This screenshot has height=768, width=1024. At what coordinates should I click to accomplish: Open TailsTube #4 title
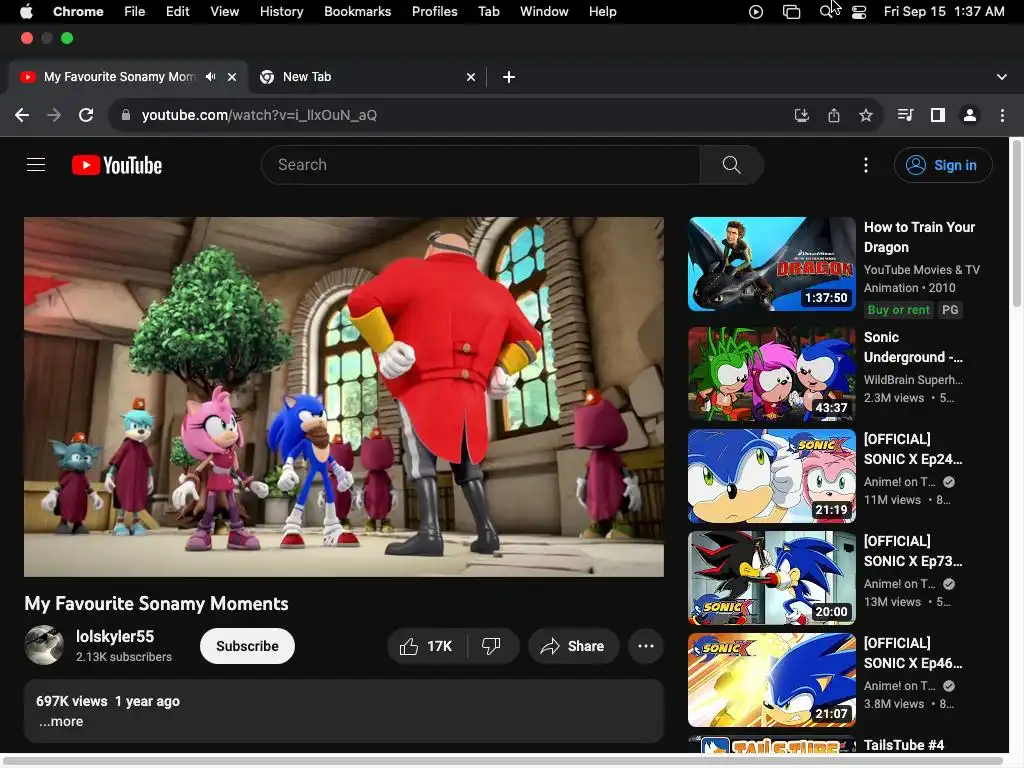[x=904, y=745]
